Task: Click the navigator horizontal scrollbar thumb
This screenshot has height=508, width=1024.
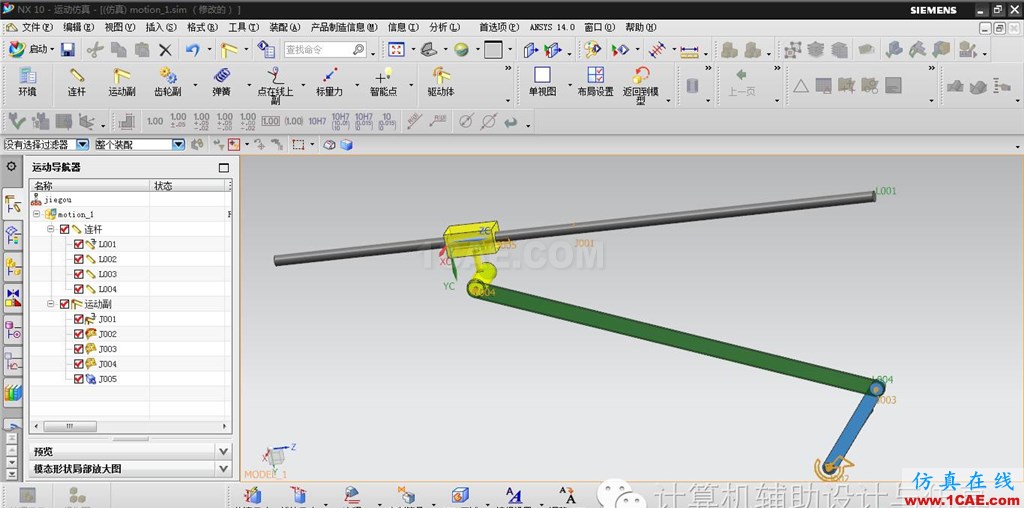Action: (69, 426)
